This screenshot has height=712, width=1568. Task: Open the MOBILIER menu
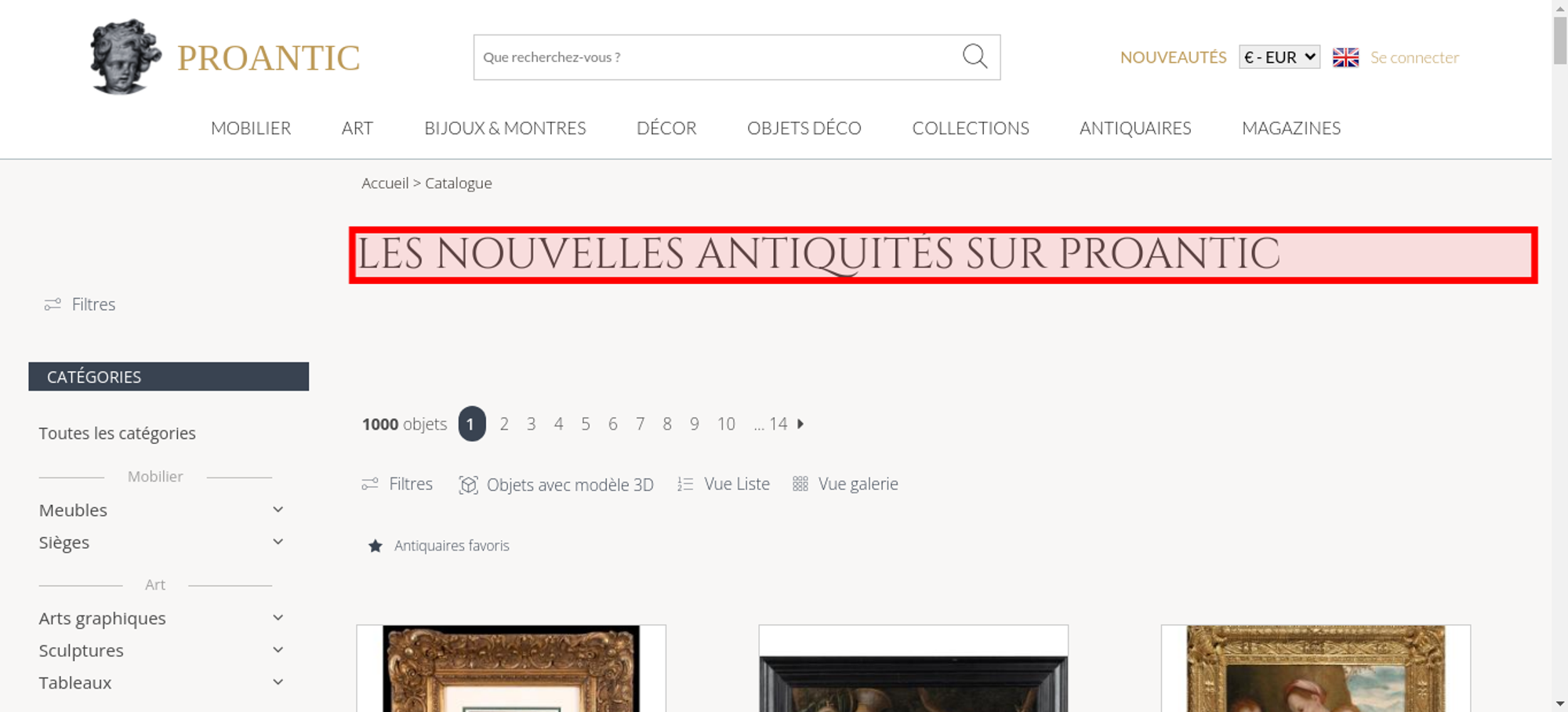point(251,128)
